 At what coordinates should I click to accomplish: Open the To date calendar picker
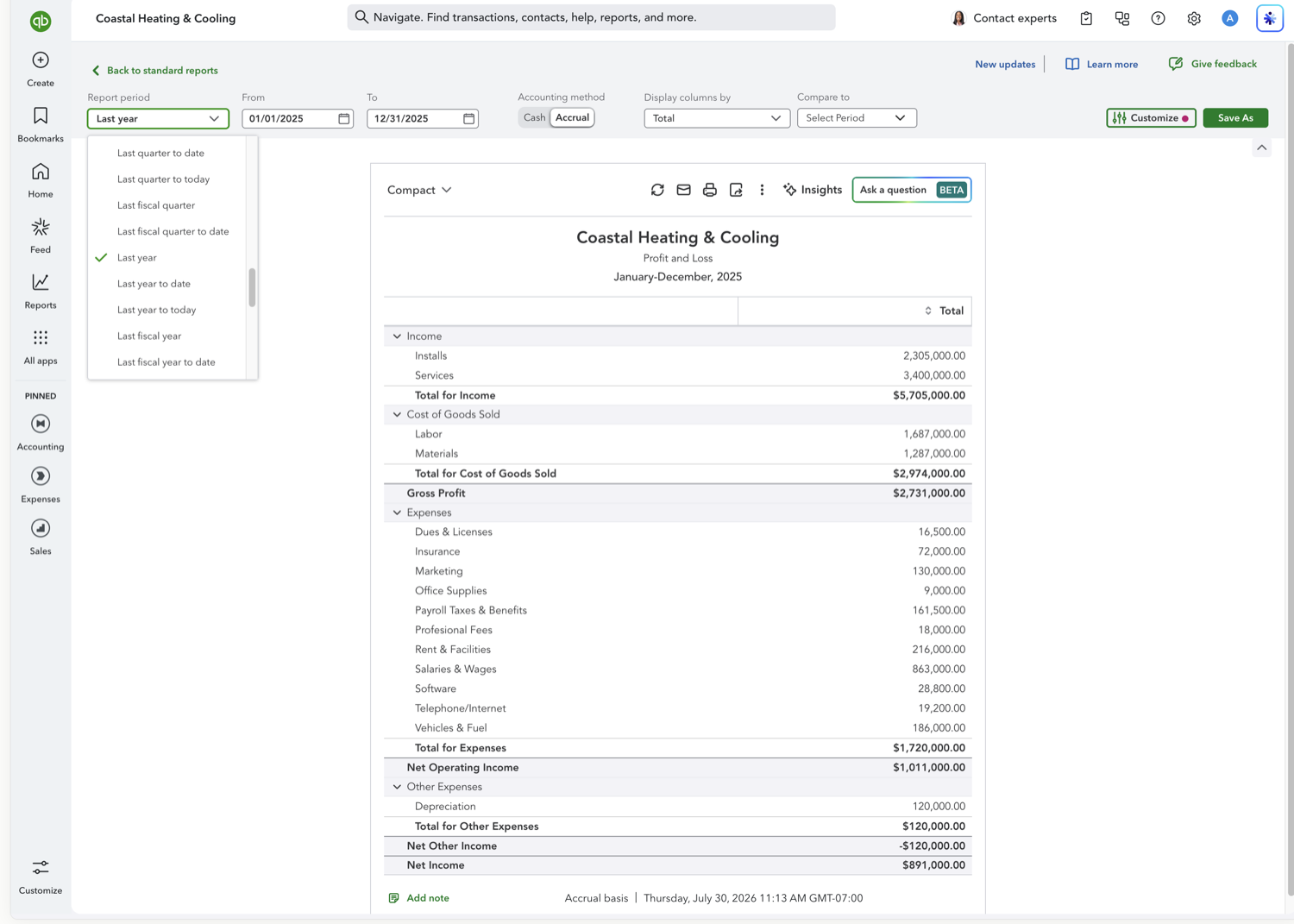pyautogui.click(x=468, y=118)
